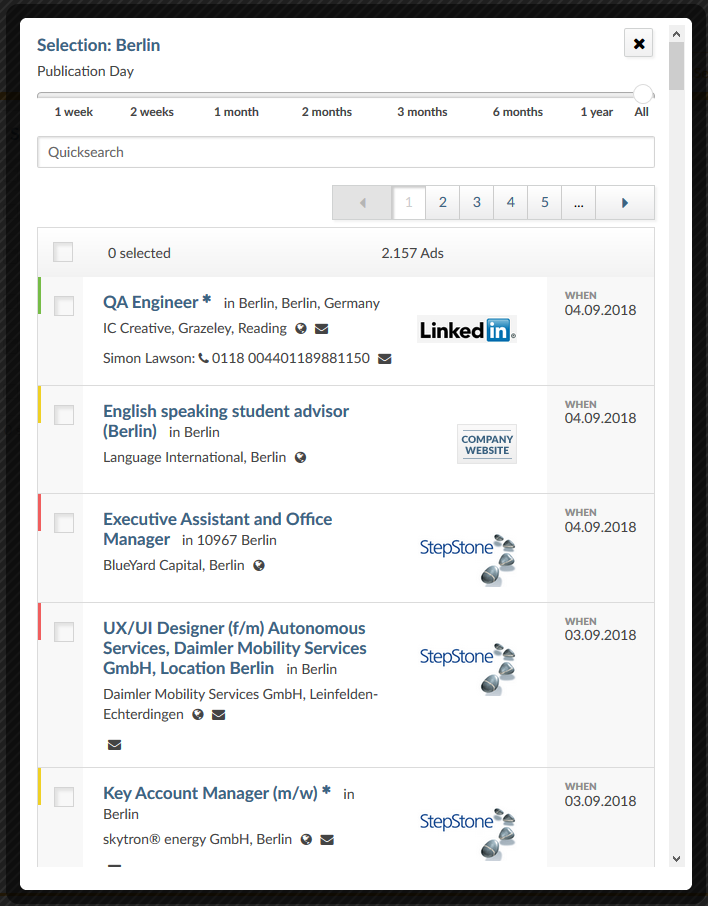Toggle select-all checkbox beside '0 selected'

[63, 252]
